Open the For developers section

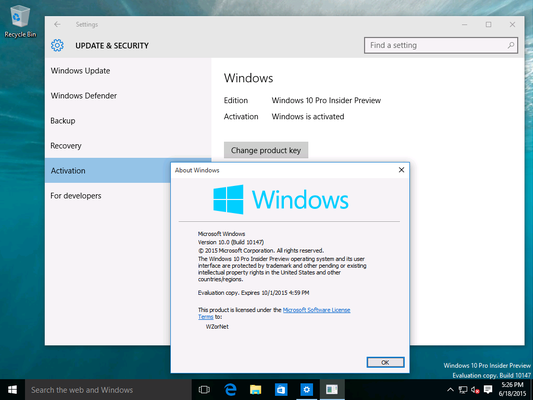107,196
